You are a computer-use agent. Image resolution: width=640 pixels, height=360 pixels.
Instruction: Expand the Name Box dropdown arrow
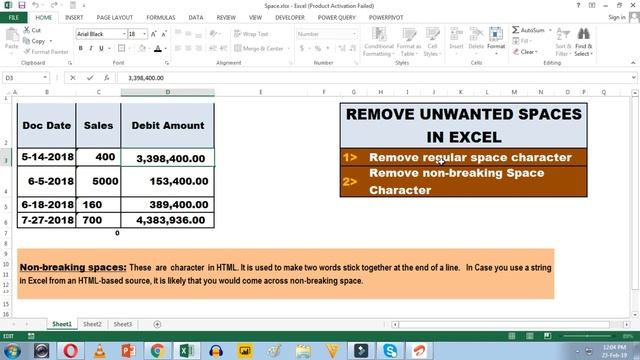pos(45,78)
